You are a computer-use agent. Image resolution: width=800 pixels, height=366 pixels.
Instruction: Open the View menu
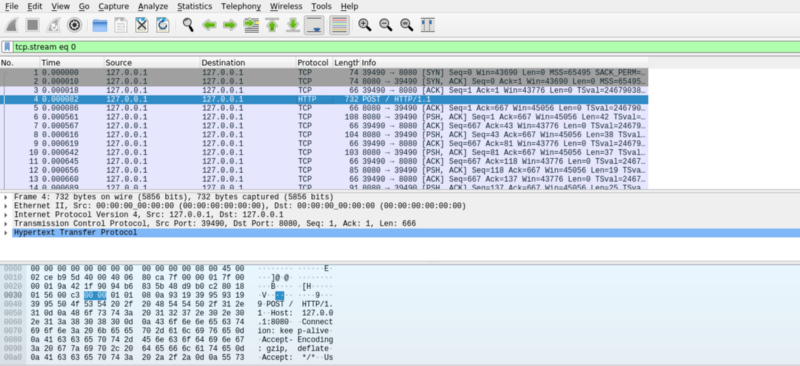[x=61, y=7]
